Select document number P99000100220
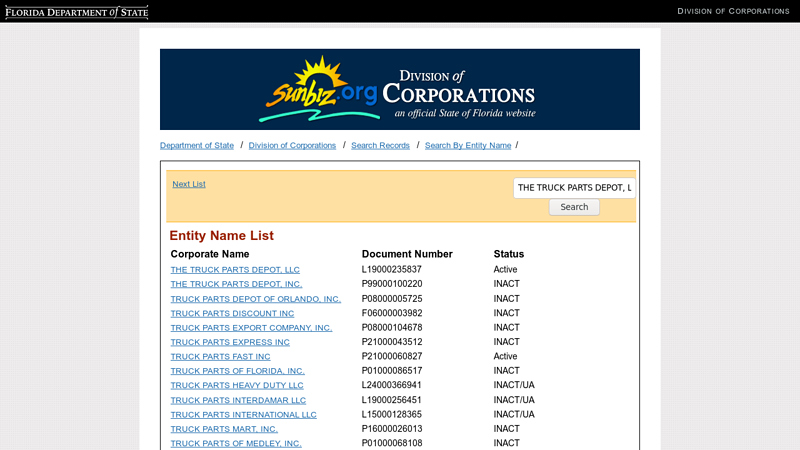This screenshot has height=450, width=800. 392,284
